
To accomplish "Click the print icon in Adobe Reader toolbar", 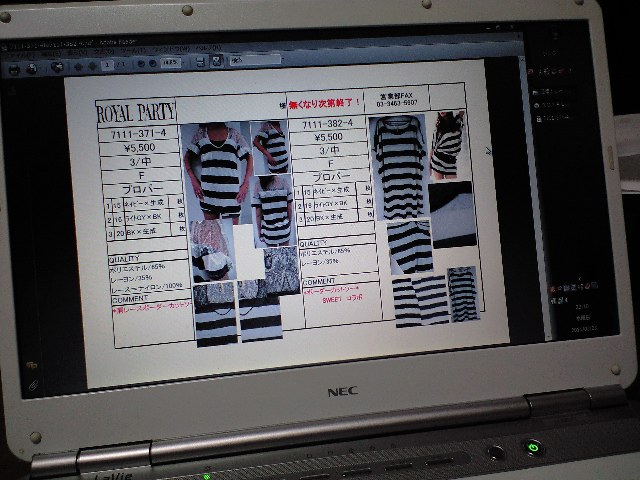I will 14,69.
